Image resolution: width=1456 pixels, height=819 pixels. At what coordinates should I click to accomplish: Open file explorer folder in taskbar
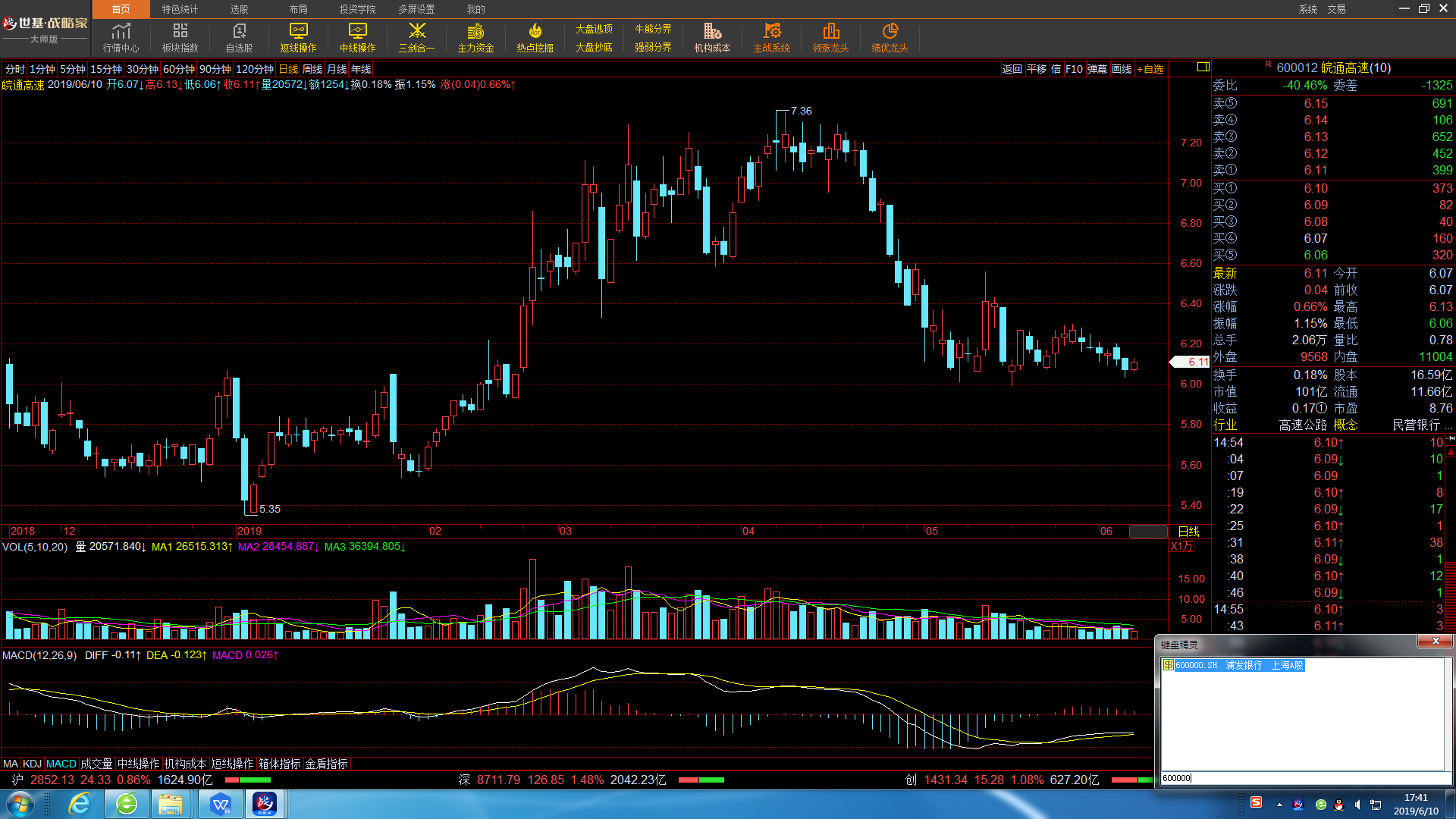(x=171, y=804)
